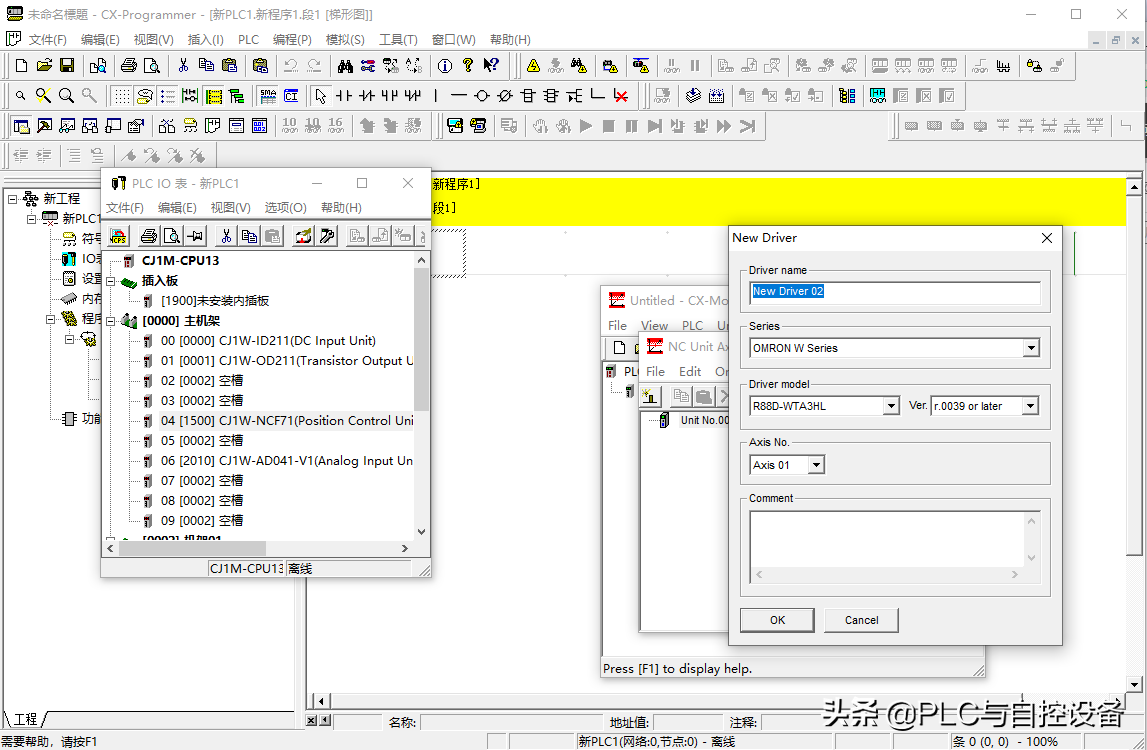The width and height of the screenshot is (1147, 750).
Task: Select the new coil tool
Action: 482,96
